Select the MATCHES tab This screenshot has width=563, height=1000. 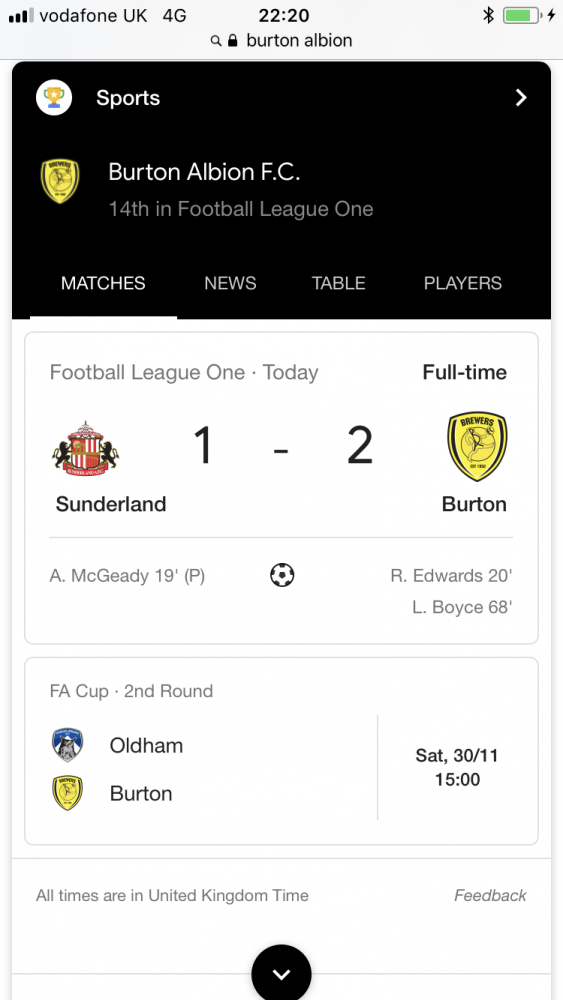coord(103,283)
